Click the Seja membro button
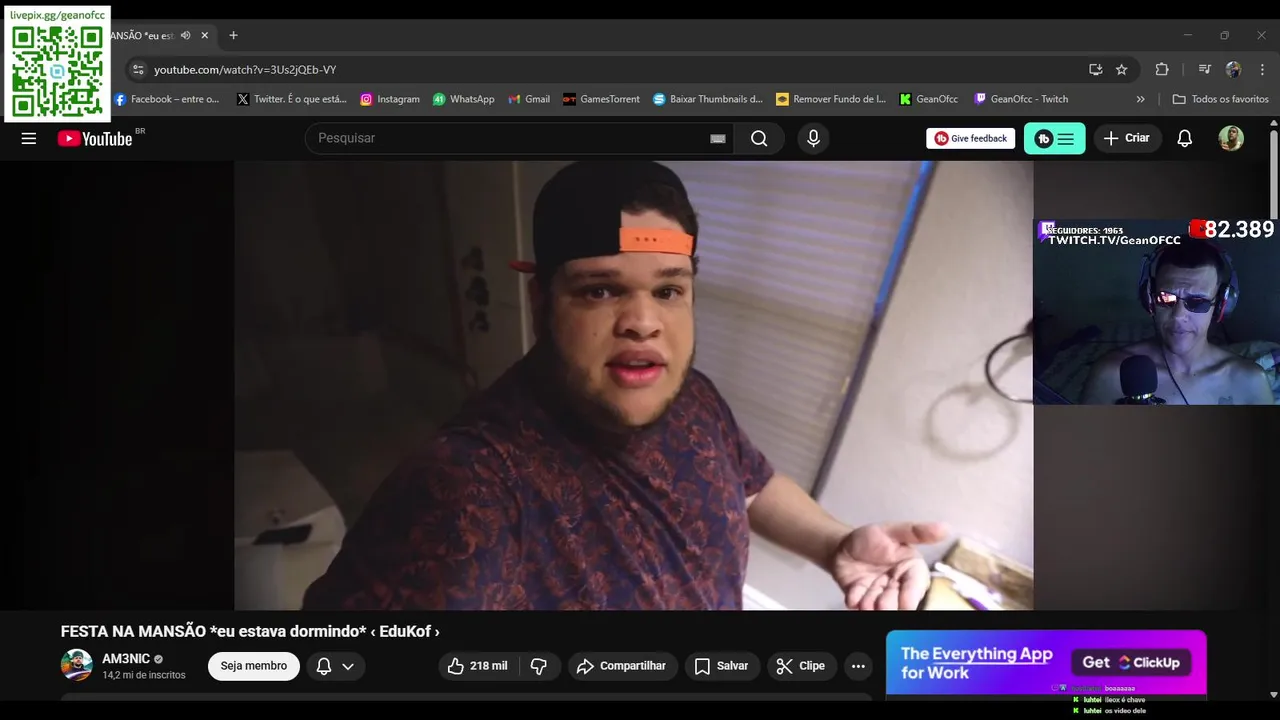Viewport: 1280px width, 720px height. 254,666
